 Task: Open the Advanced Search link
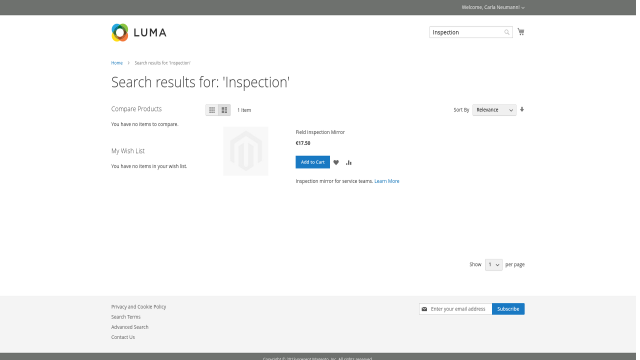pyautogui.click(x=130, y=327)
